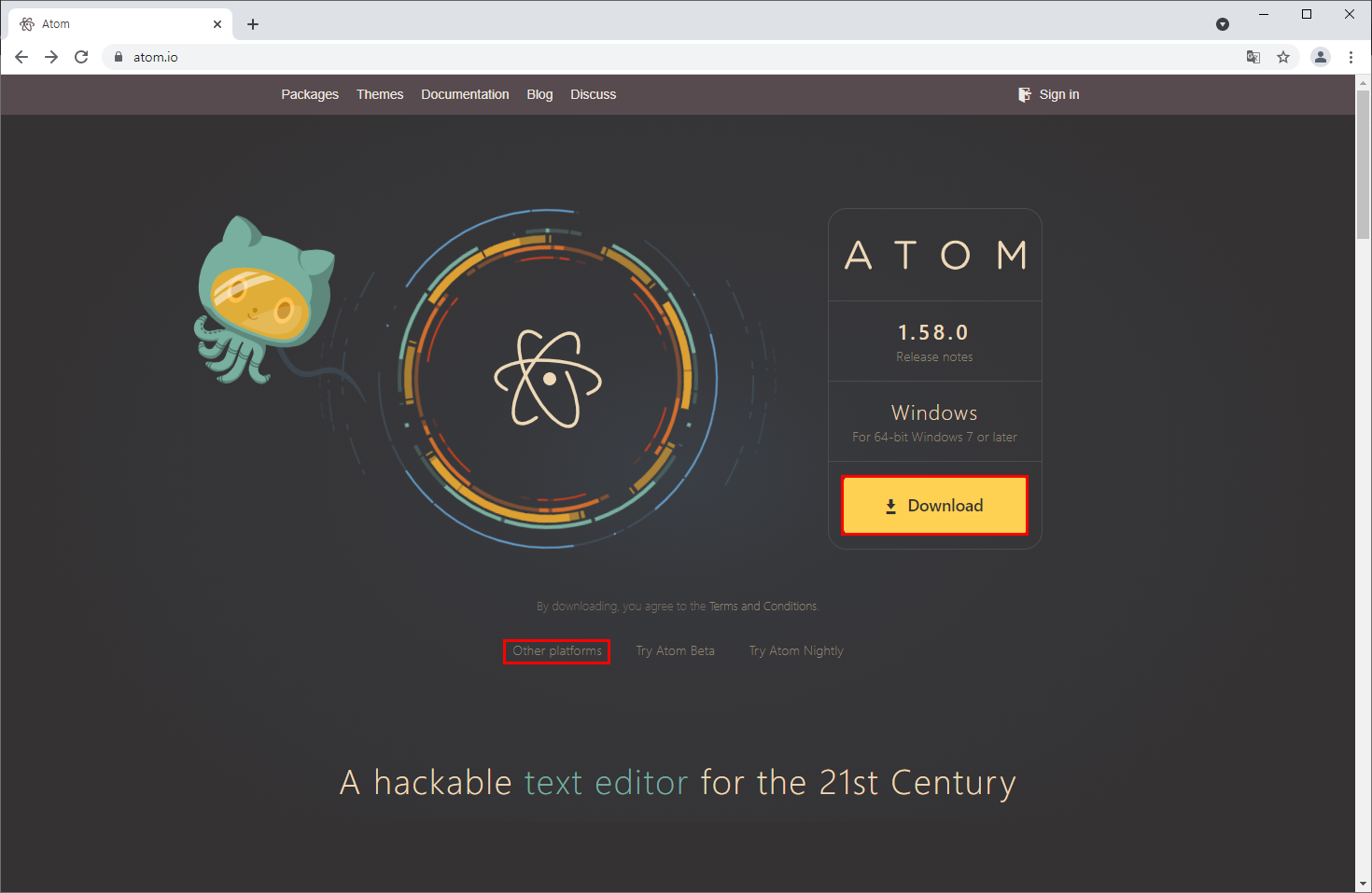Reload the atom.io page
Viewport: 1372px width, 893px height.
[81, 57]
